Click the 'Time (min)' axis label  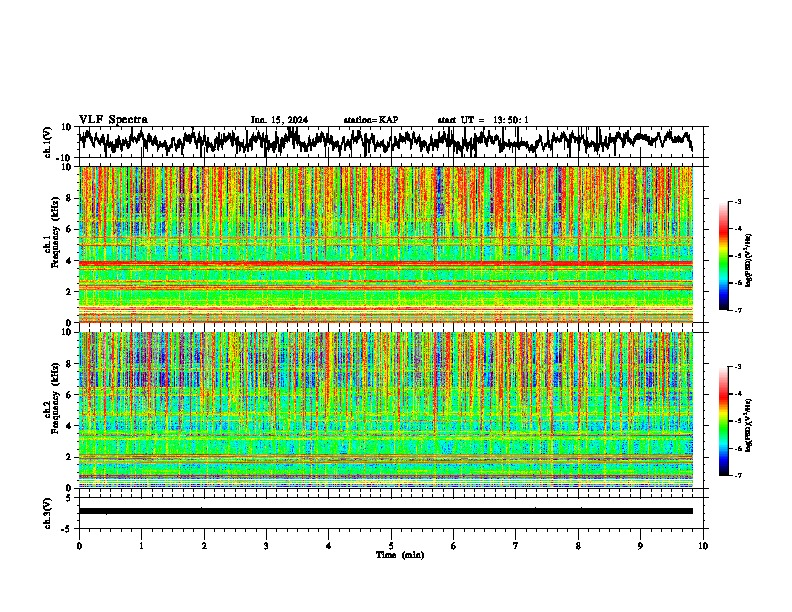pyautogui.click(x=400, y=555)
